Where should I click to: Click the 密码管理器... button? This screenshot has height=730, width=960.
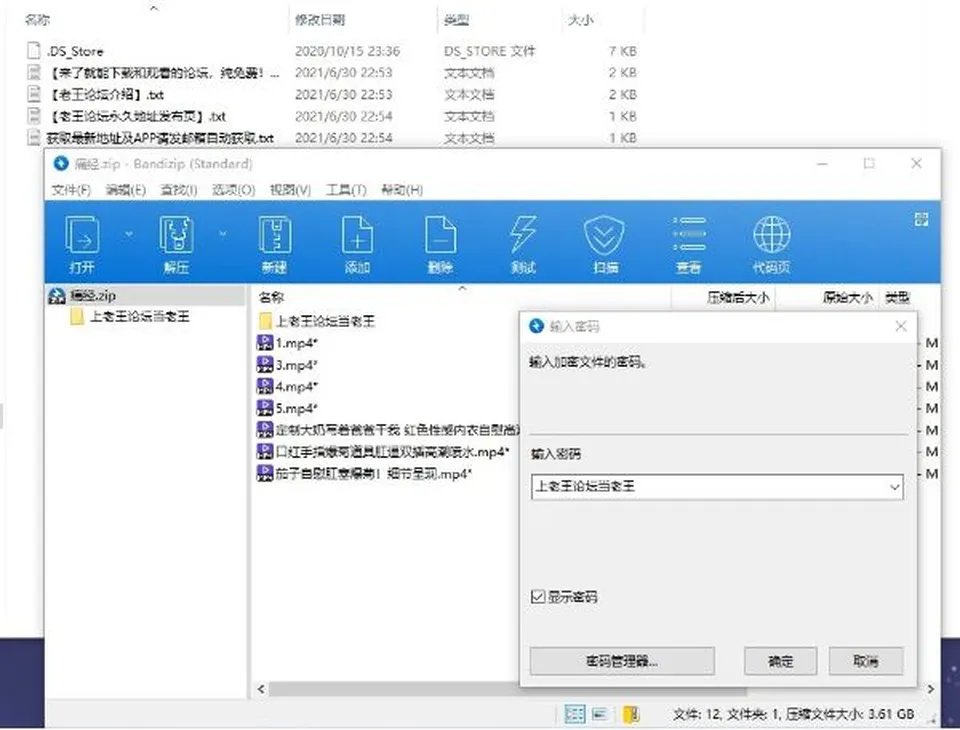coord(622,661)
